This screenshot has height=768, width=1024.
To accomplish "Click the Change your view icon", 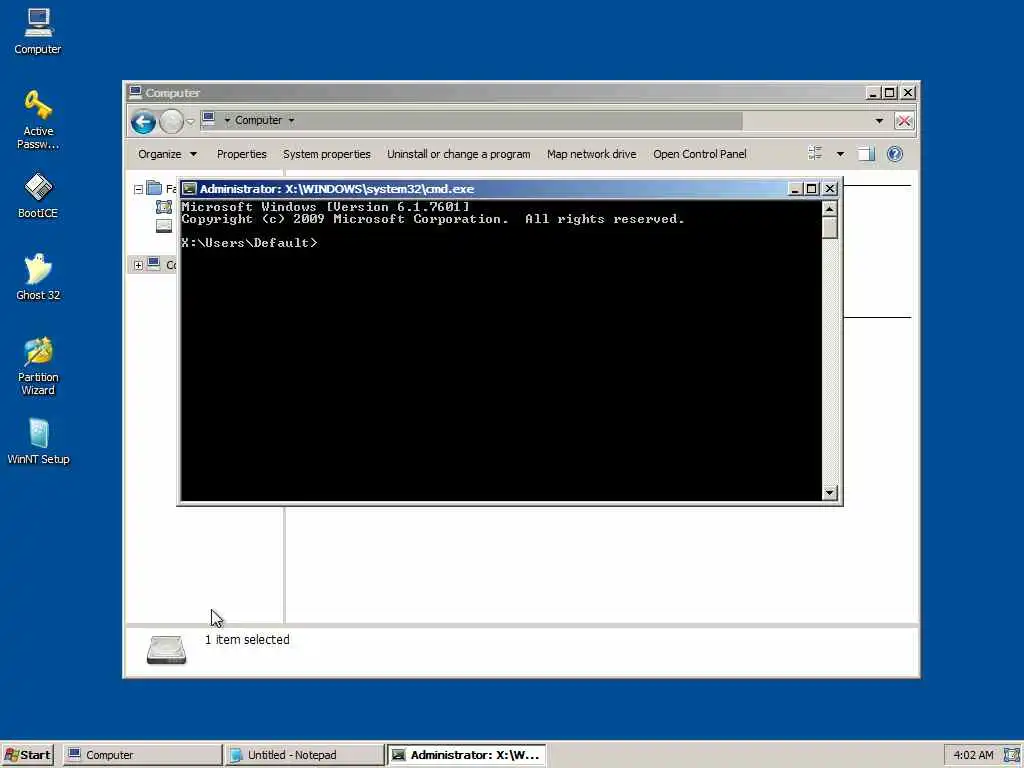I will pyautogui.click(x=815, y=153).
